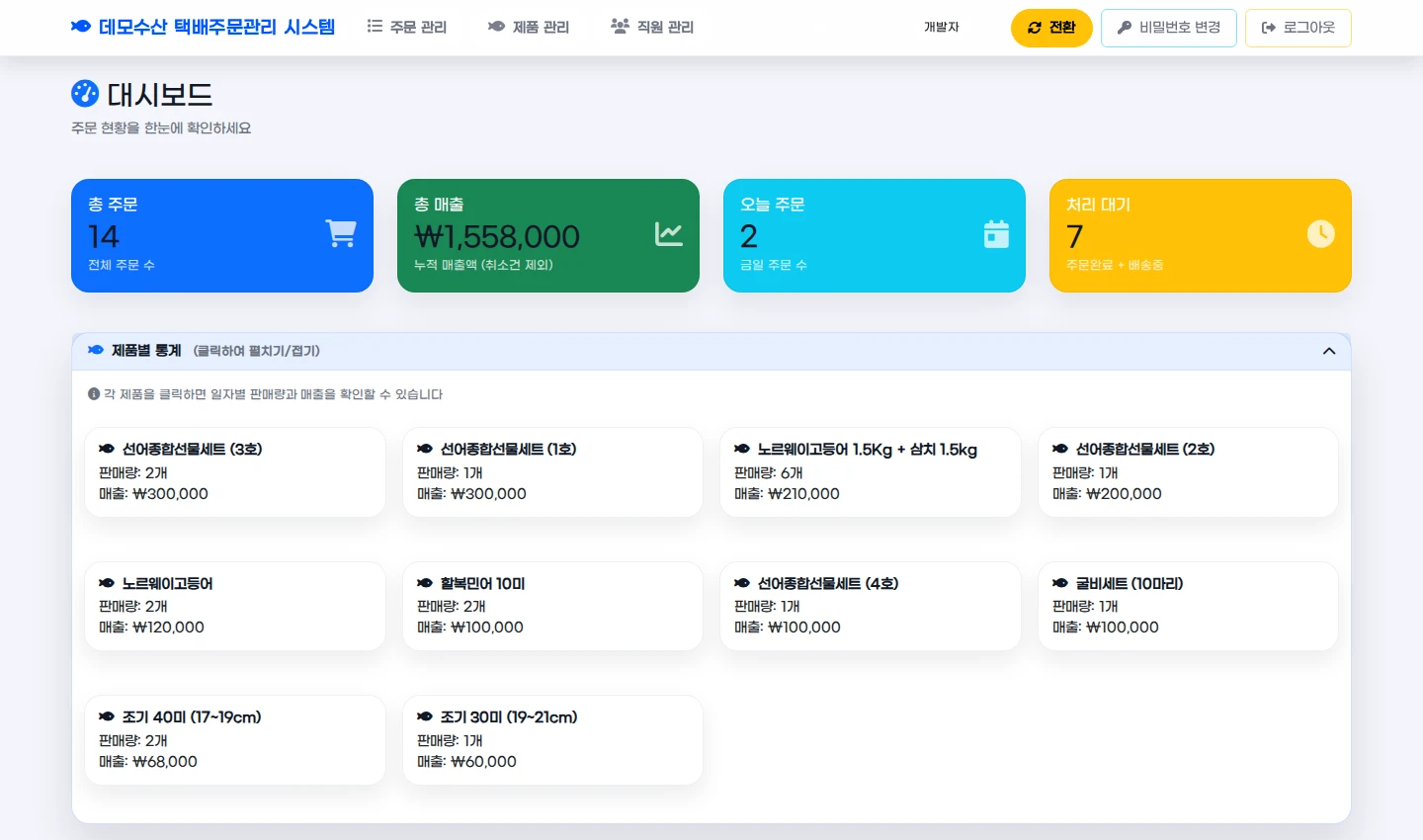This screenshot has height=840, width=1423.
Task: Click the fish icon on 선어종합선물세트 (2호)
Action: pos(1060,449)
